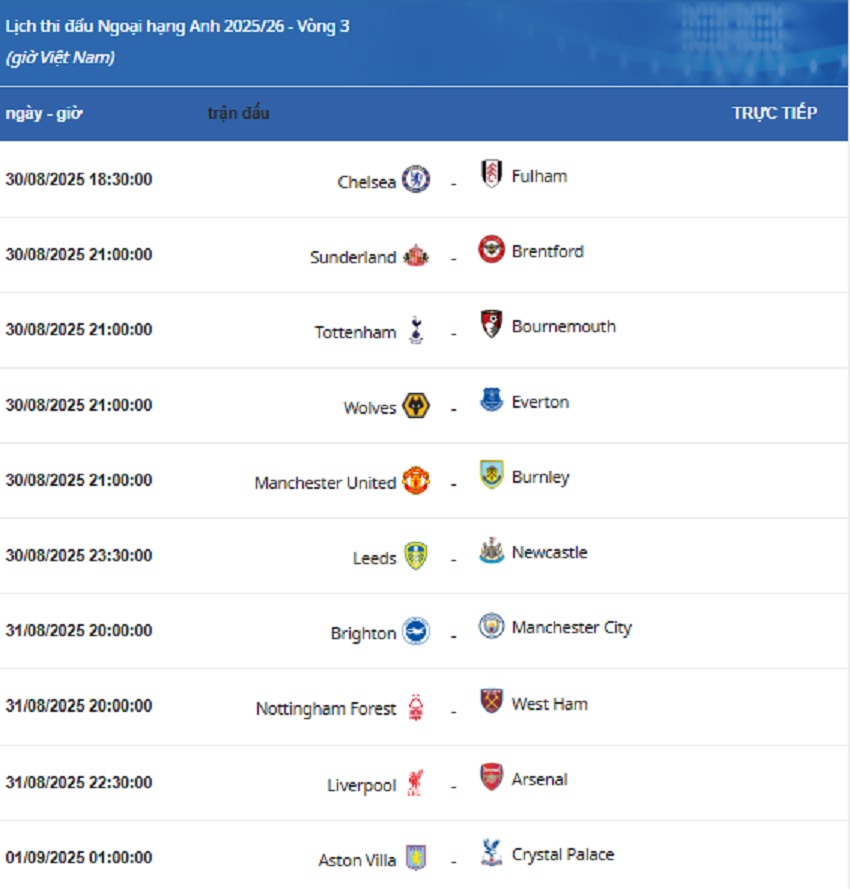The width and height of the screenshot is (850, 889).
Task: Click the Arsenal cannon crest
Action: pyautogui.click(x=491, y=777)
